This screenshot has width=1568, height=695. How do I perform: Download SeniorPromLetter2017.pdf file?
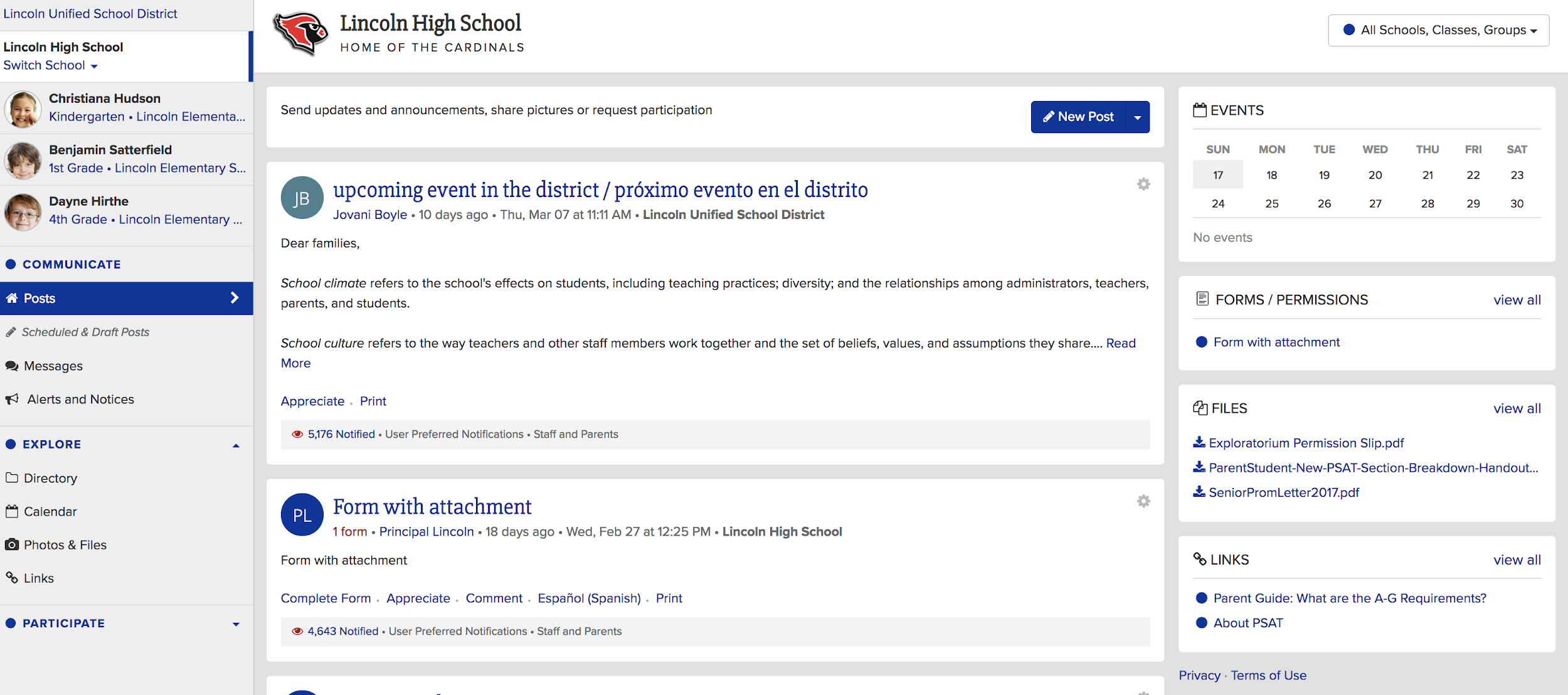point(1283,492)
